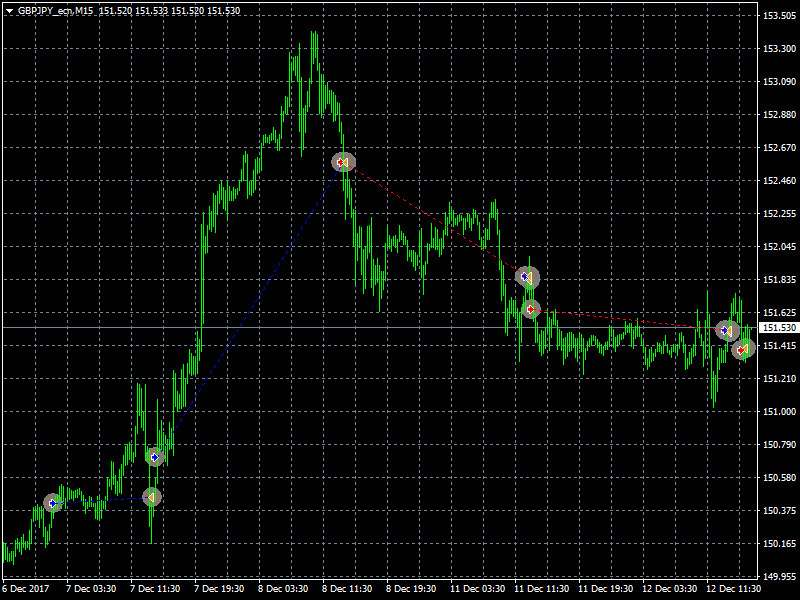Screen dimensions: 800x600
Task: Click the 8 Dec 03:30 time label
Action: 283,589
